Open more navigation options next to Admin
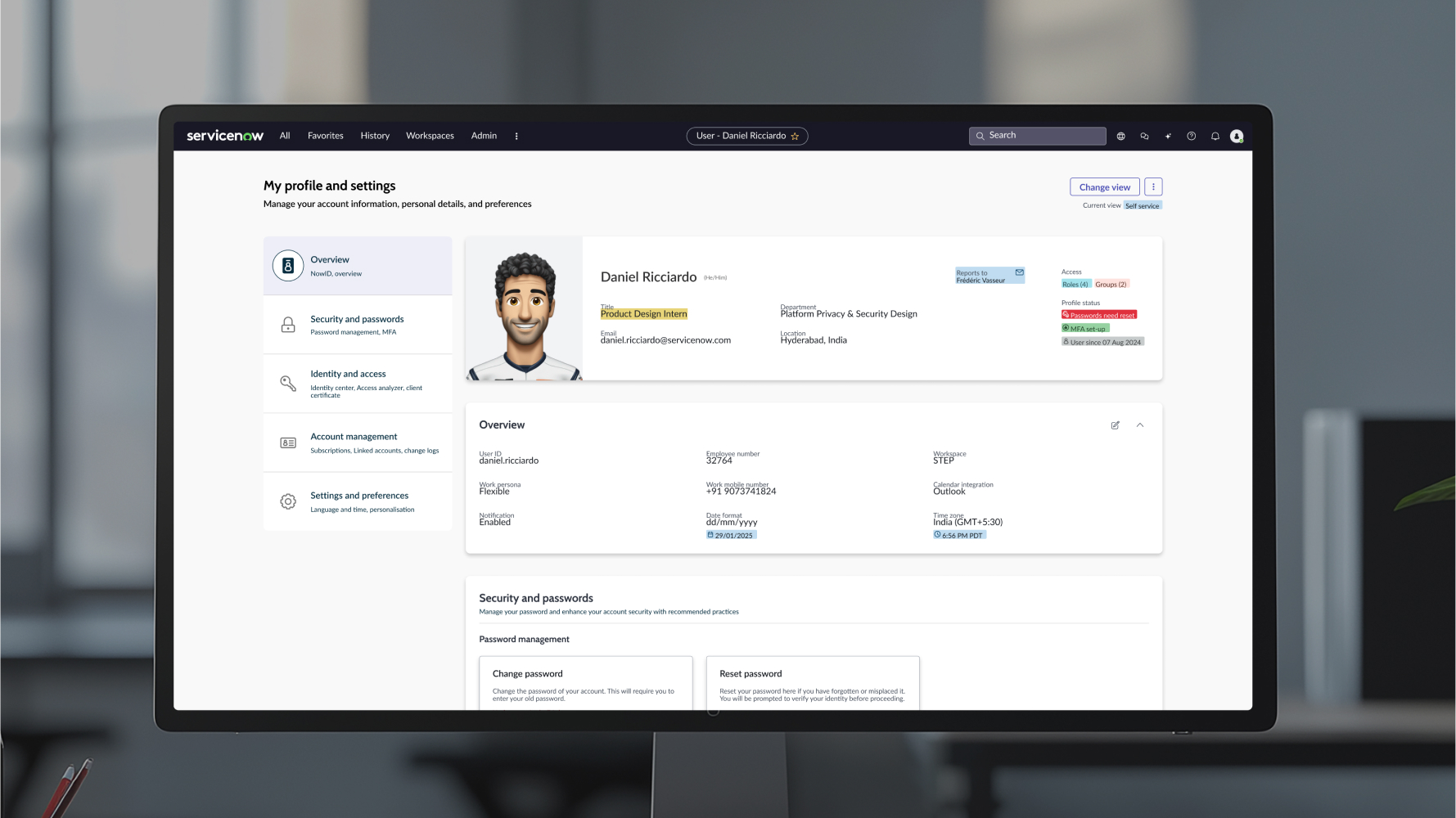The height and width of the screenshot is (818, 1456). pyautogui.click(x=516, y=137)
